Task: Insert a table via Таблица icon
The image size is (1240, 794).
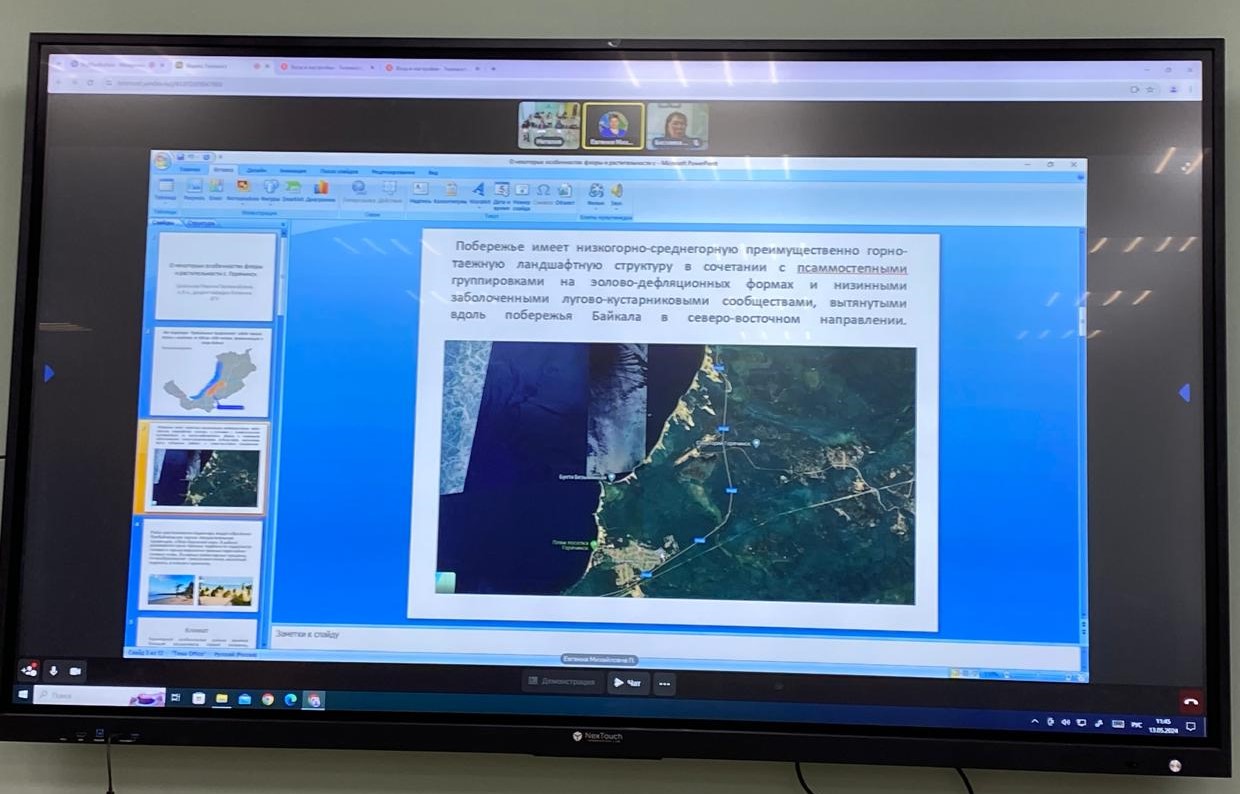Action: point(165,190)
